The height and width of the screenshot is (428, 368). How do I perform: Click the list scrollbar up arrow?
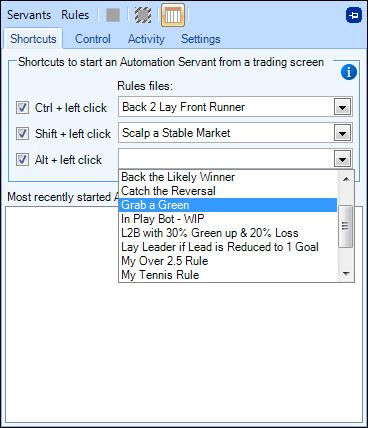coord(346,179)
